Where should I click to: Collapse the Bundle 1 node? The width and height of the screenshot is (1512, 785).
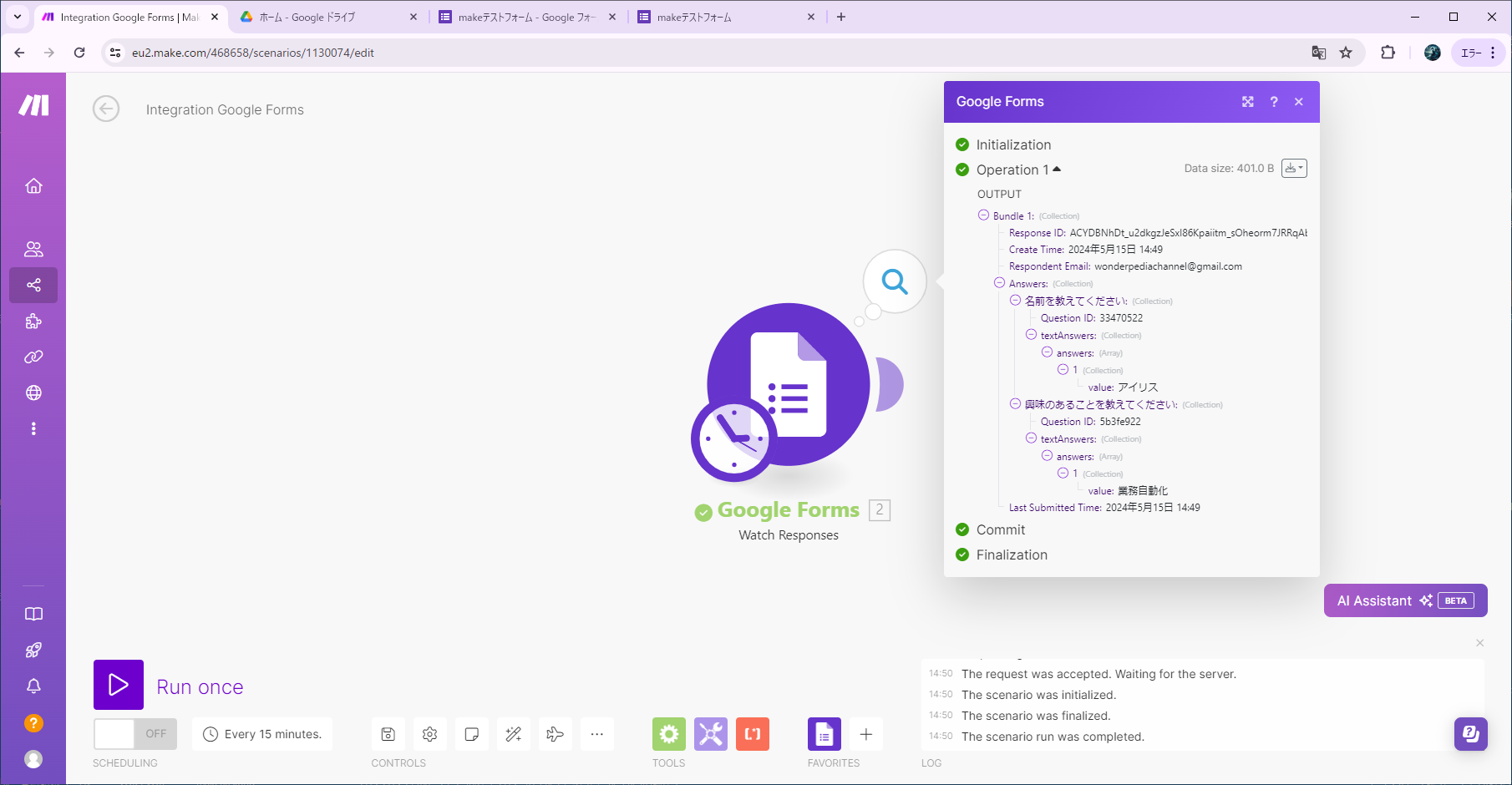[983, 215]
